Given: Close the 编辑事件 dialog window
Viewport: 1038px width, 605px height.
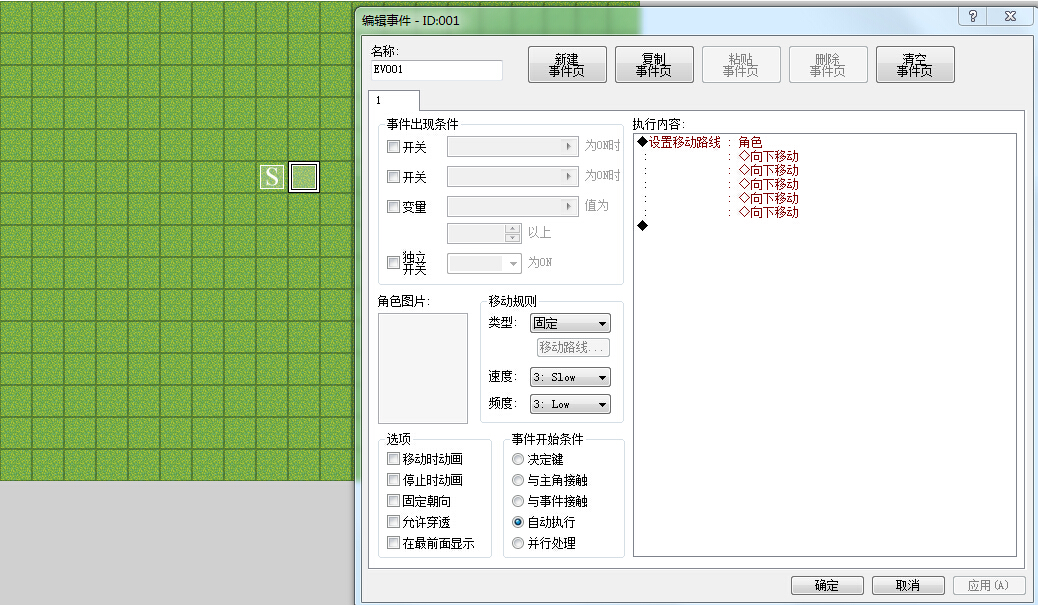Looking at the screenshot, I should pos(1010,16).
